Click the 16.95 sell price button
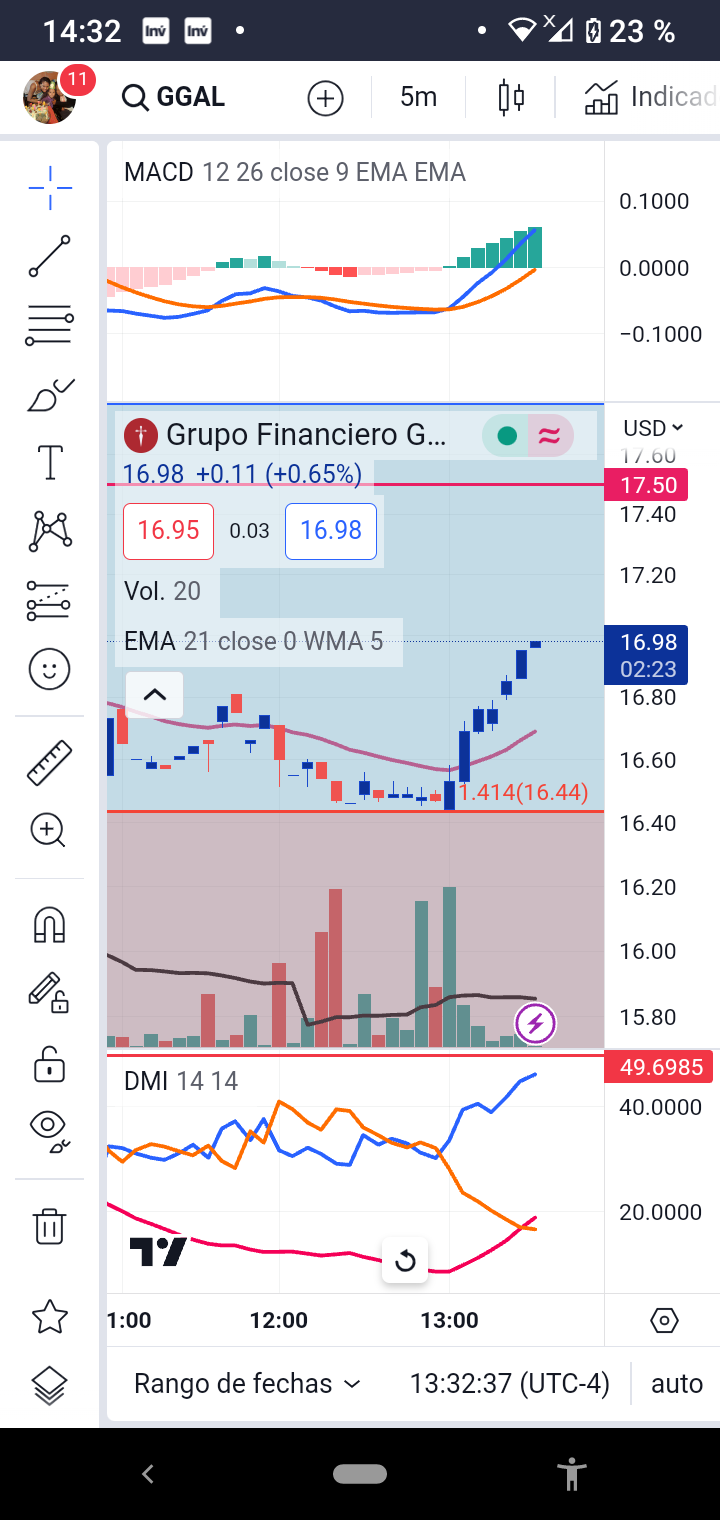This screenshot has height=1520, width=720. [168, 531]
